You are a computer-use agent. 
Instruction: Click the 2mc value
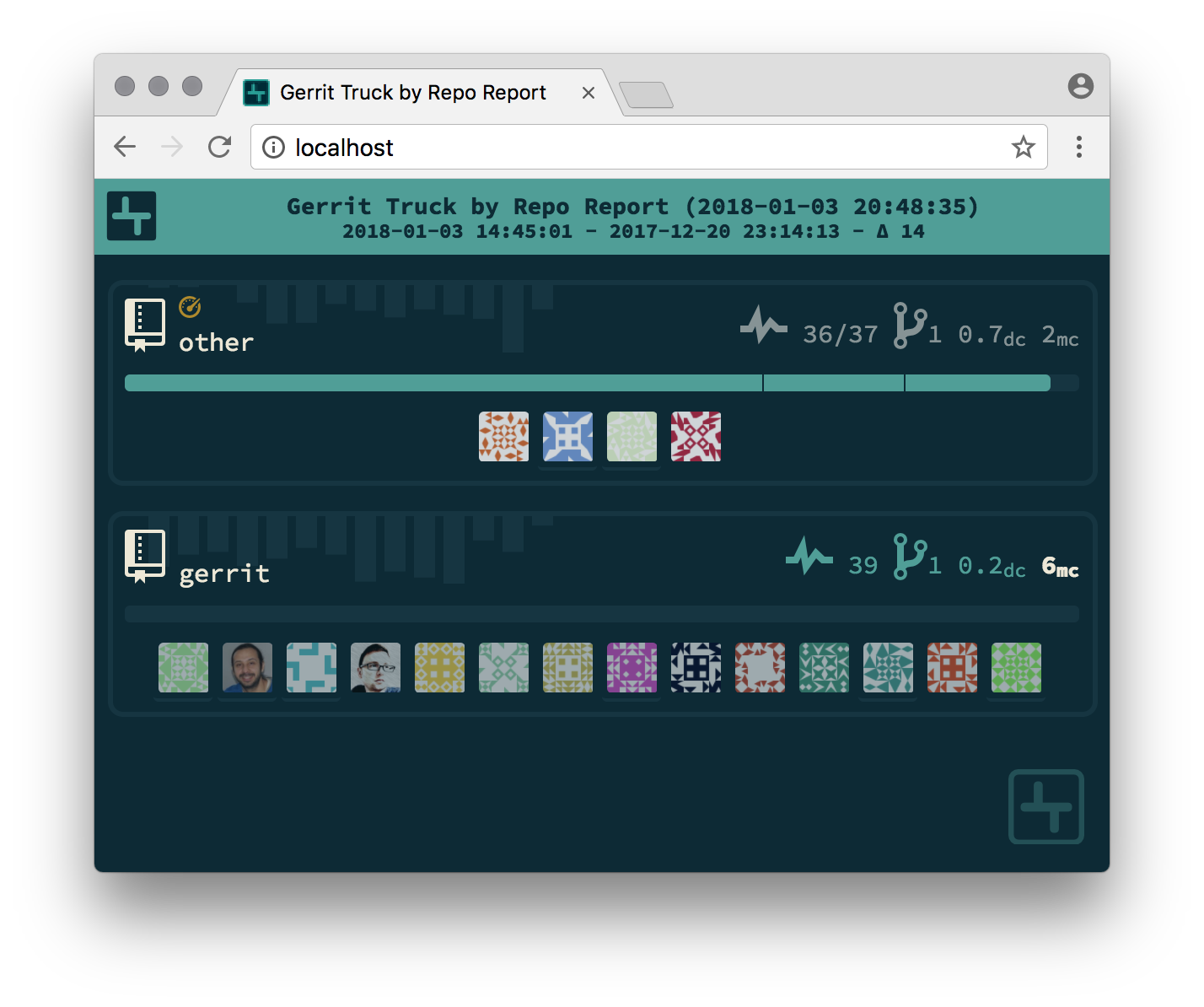pos(1061,336)
